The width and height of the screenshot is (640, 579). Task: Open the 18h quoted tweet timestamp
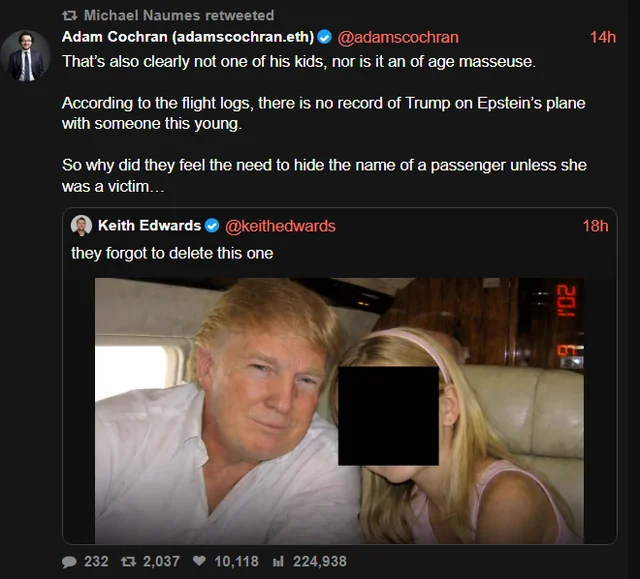tap(596, 226)
